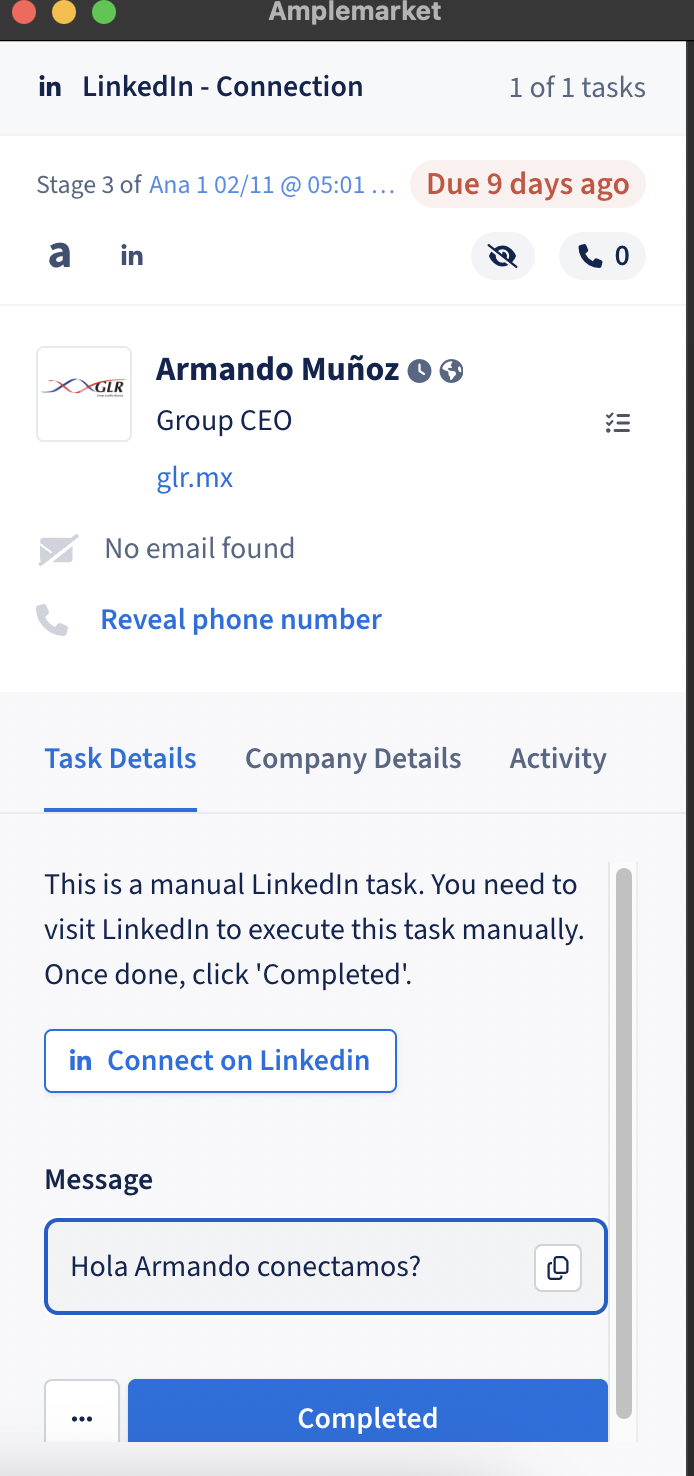Click the Connect on Linkedin button
The width and height of the screenshot is (694, 1476).
pos(220,1061)
